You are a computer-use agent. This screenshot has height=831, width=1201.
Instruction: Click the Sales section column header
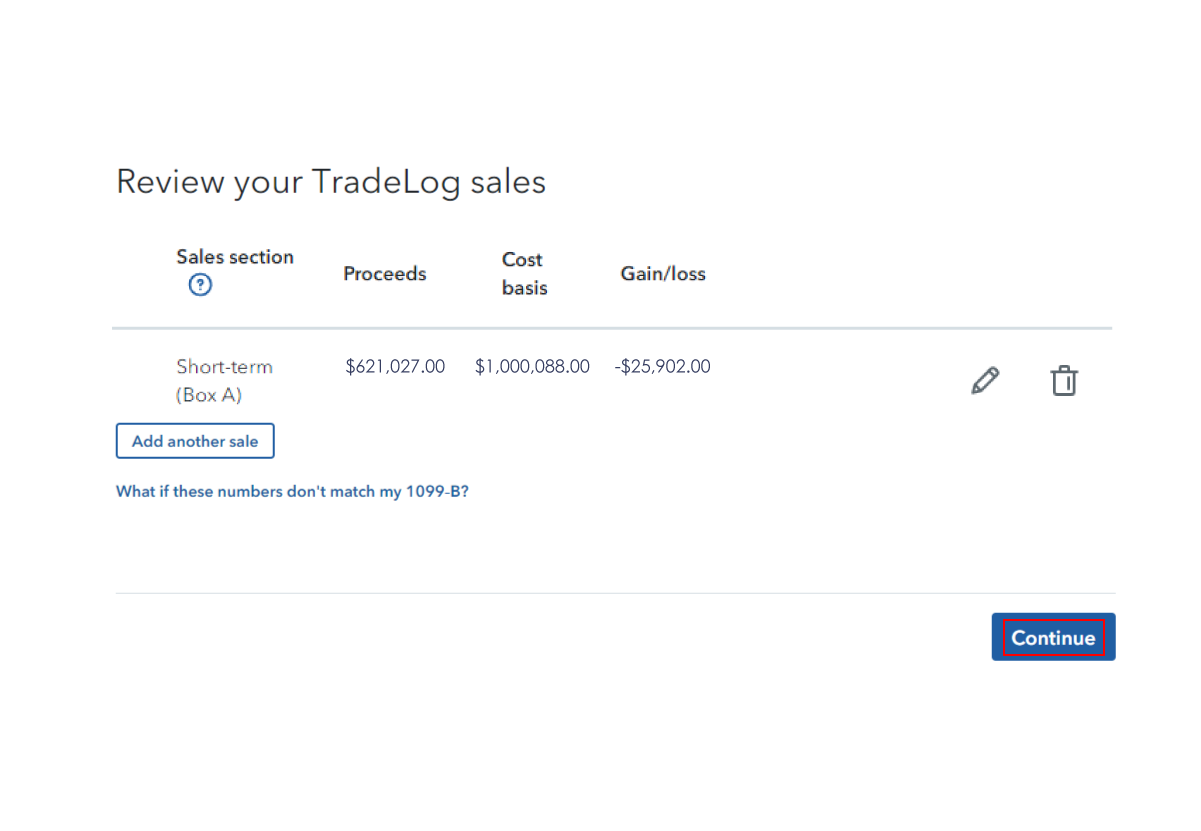coord(235,257)
